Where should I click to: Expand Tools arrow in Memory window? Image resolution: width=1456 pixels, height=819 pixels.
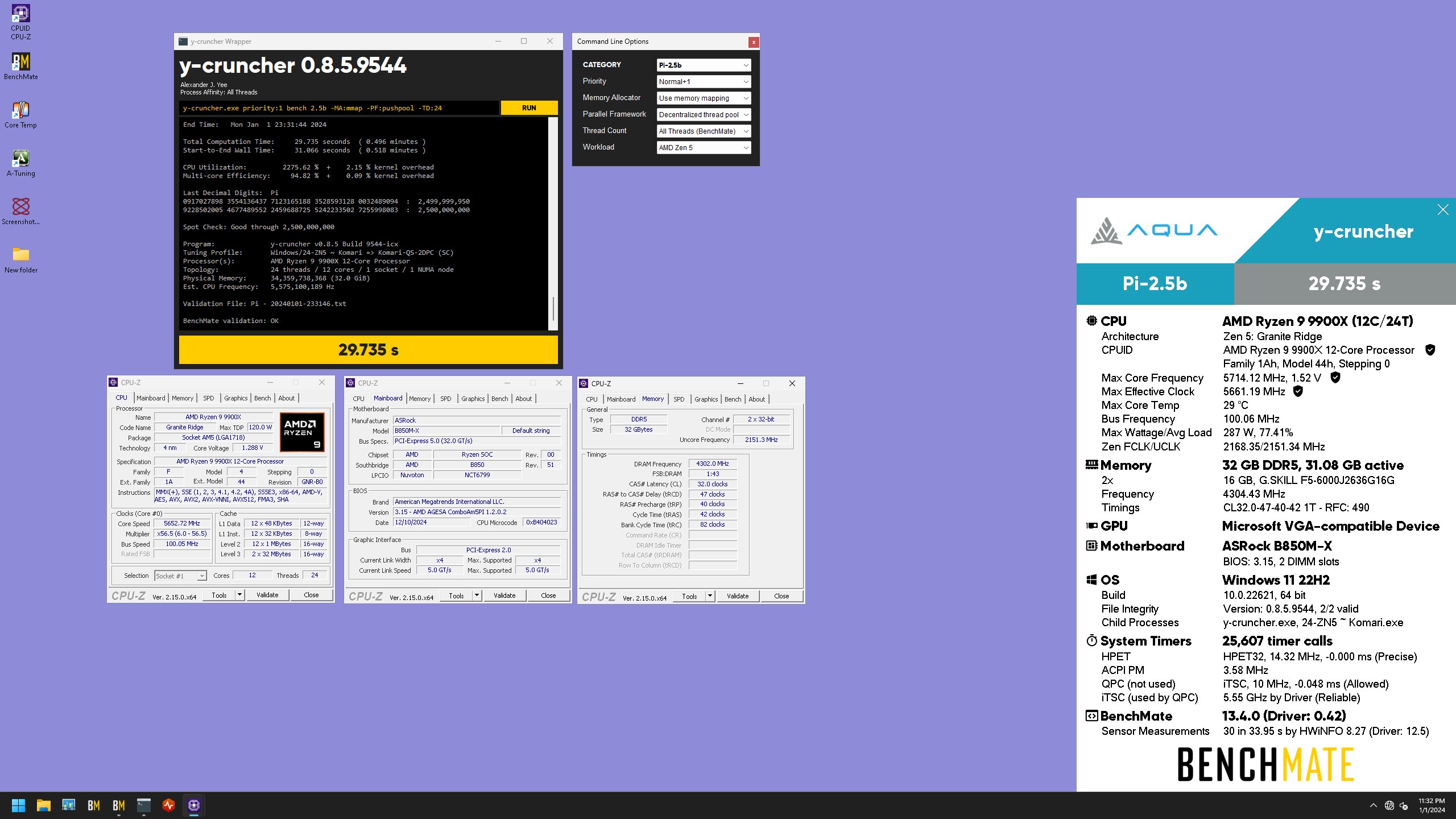pos(710,596)
